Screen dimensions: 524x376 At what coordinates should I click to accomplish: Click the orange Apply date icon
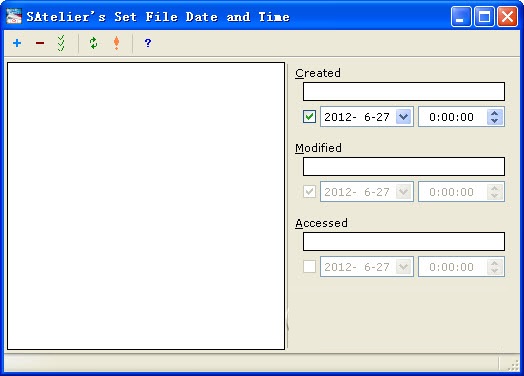pos(116,43)
